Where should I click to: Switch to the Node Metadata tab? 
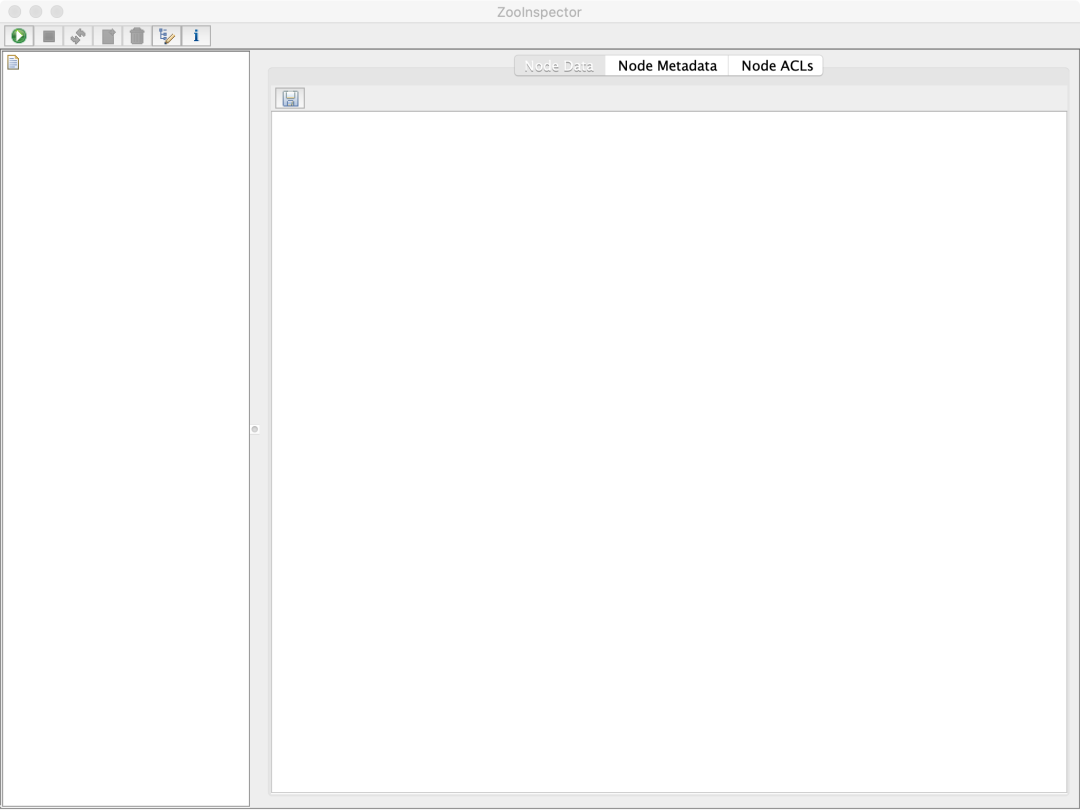click(667, 66)
